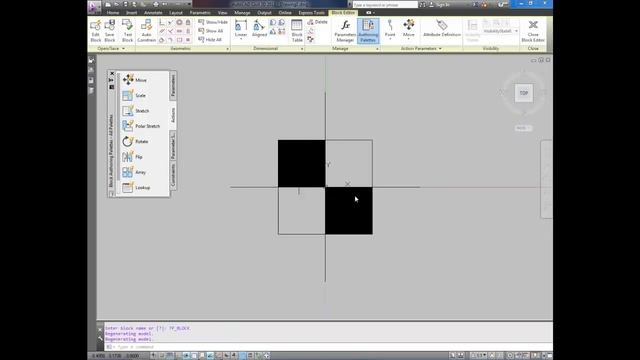Image resolution: width=640 pixels, height=360 pixels.
Task: Click the TOP face of the ViewCube
Action: click(524, 93)
